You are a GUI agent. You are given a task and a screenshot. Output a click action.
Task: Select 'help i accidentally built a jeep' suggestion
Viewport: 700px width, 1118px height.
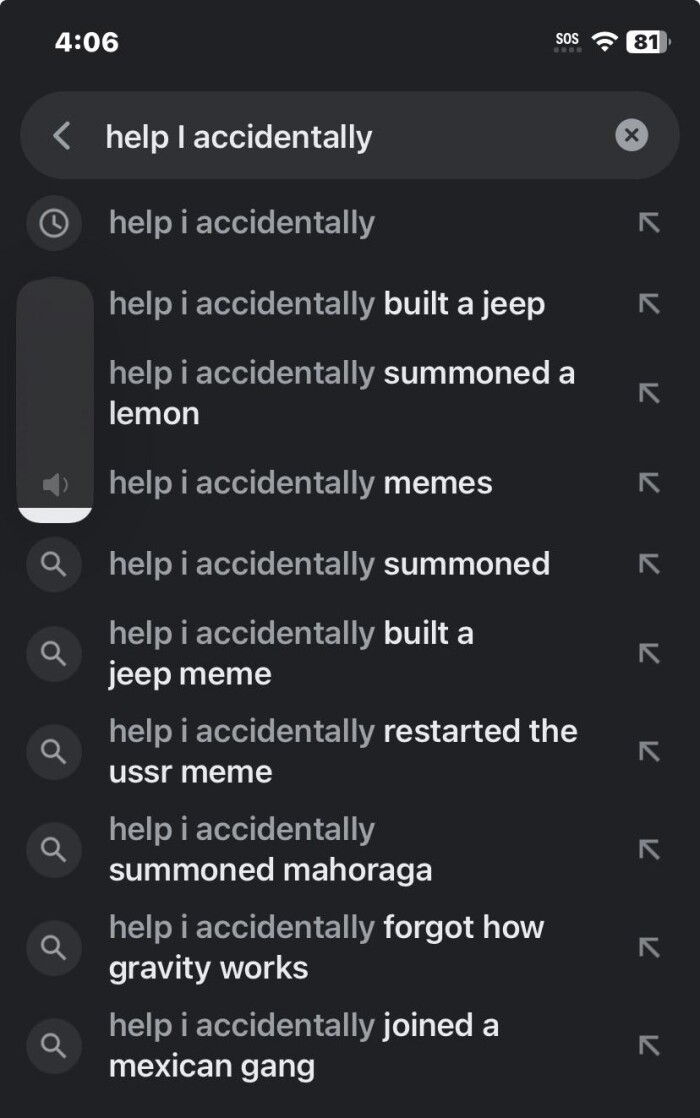327,304
